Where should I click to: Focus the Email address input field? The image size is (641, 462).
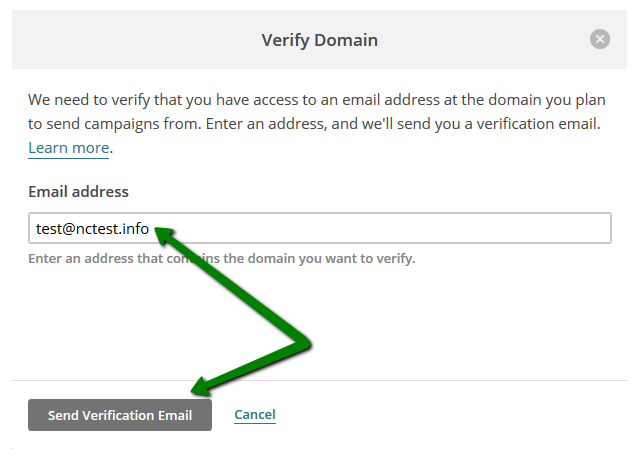(320, 228)
